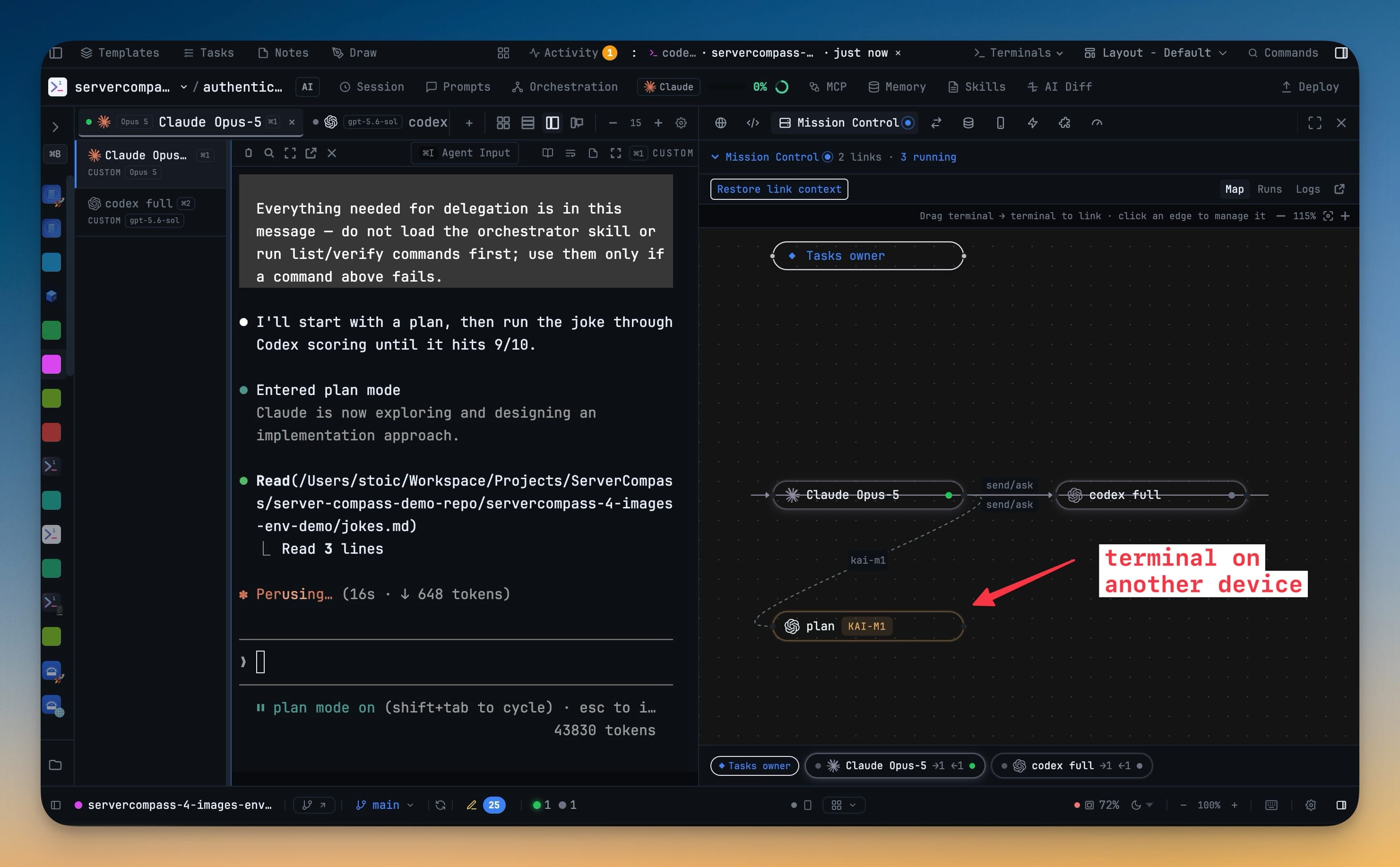This screenshot has height=867, width=1400.
Task: Open the Layout - Default dropdown
Action: pos(1155,53)
